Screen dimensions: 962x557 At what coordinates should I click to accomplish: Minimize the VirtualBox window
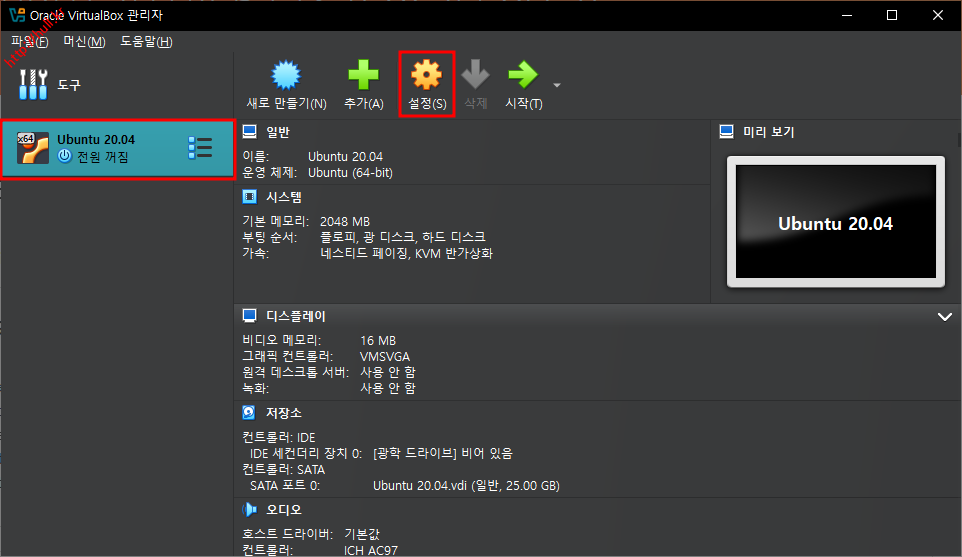pos(847,15)
